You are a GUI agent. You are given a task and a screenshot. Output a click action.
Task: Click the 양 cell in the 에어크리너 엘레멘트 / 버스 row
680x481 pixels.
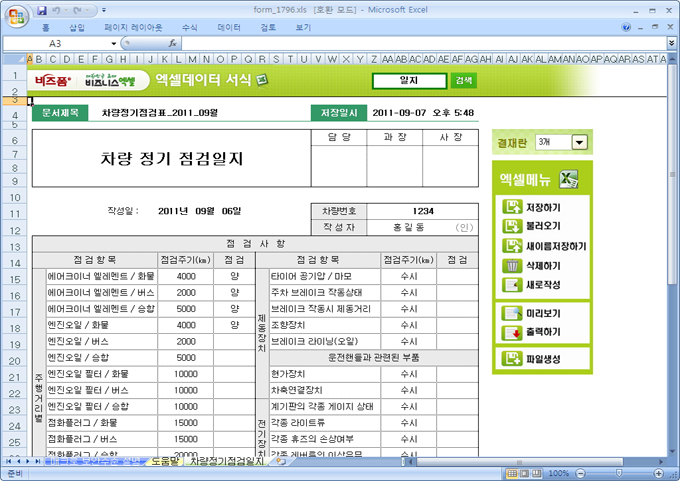click(x=235, y=293)
